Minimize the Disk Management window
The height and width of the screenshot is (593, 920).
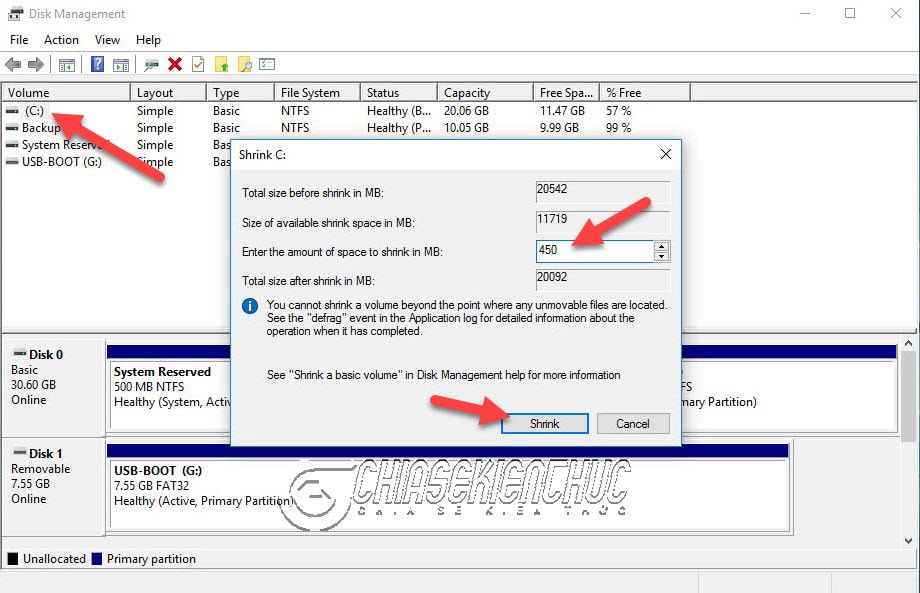(x=805, y=13)
